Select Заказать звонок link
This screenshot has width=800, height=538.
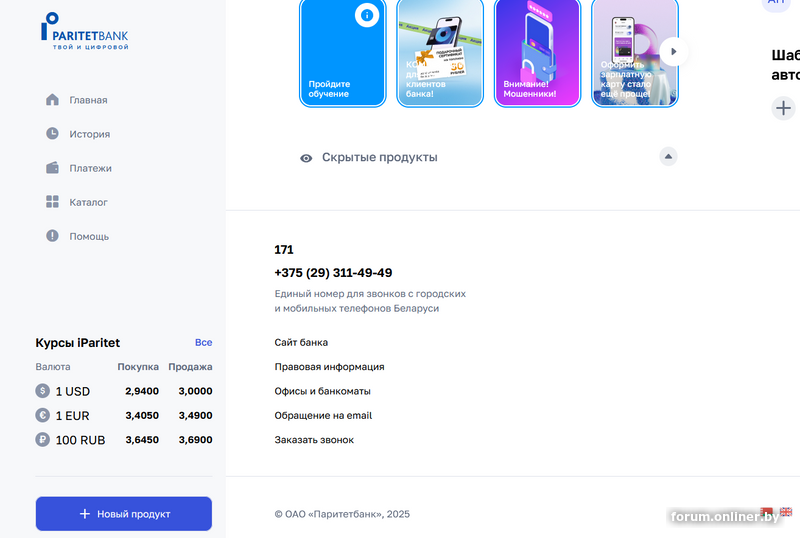(x=314, y=440)
